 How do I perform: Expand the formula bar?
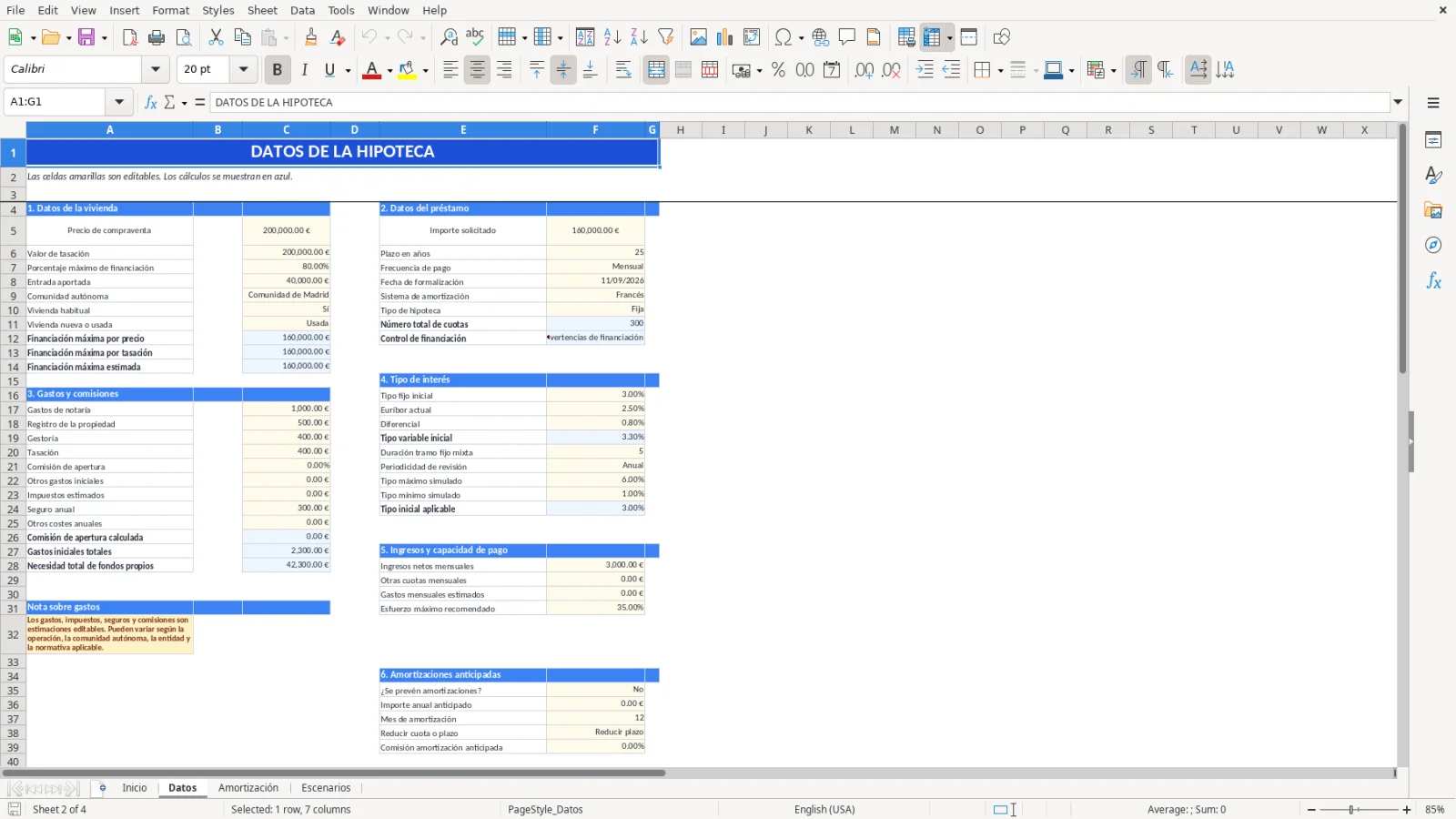[x=1398, y=102]
